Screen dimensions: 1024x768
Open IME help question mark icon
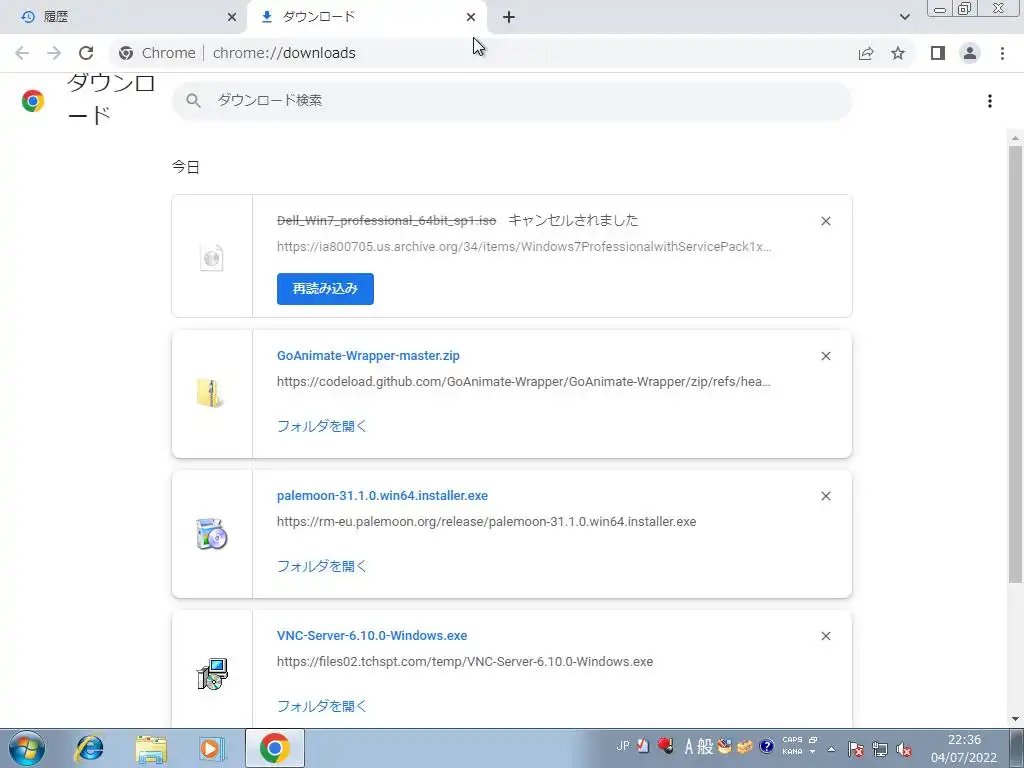click(x=767, y=746)
